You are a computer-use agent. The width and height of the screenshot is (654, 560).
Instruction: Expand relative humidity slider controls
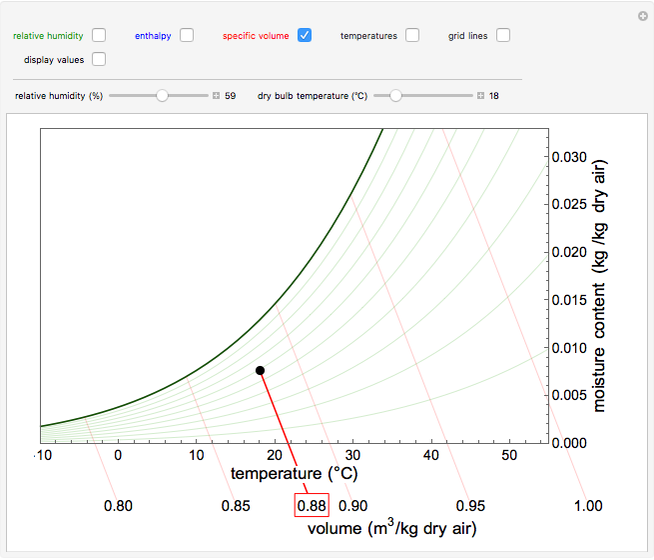pyautogui.click(x=215, y=96)
